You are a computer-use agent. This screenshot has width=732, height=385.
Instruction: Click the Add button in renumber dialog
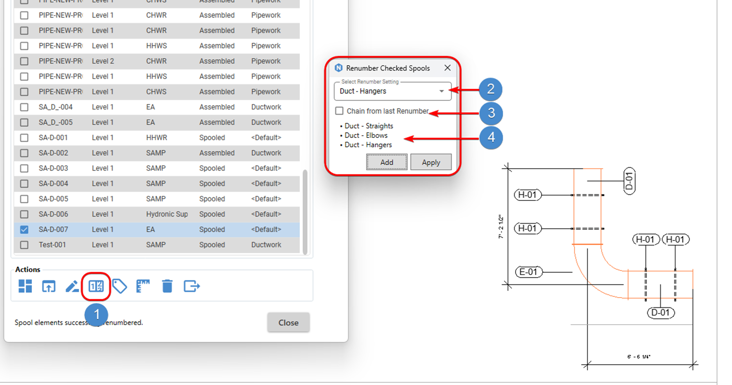[387, 162]
